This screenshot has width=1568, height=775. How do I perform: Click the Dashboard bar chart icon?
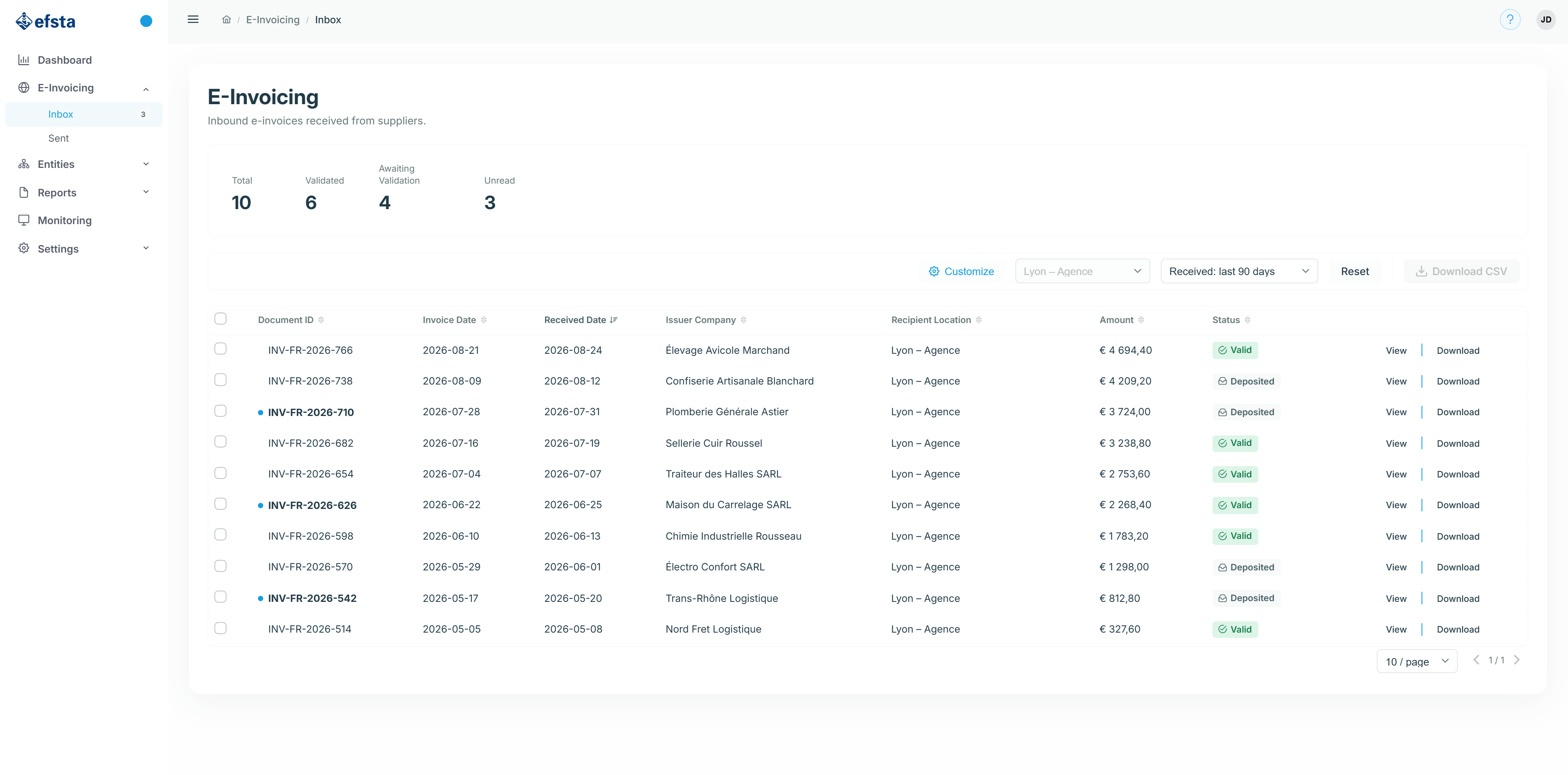coord(24,60)
